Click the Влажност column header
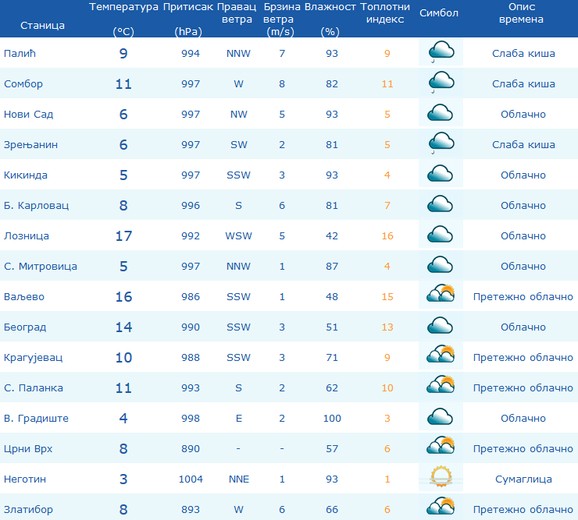The width and height of the screenshot is (578, 520). pyautogui.click(x=330, y=18)
